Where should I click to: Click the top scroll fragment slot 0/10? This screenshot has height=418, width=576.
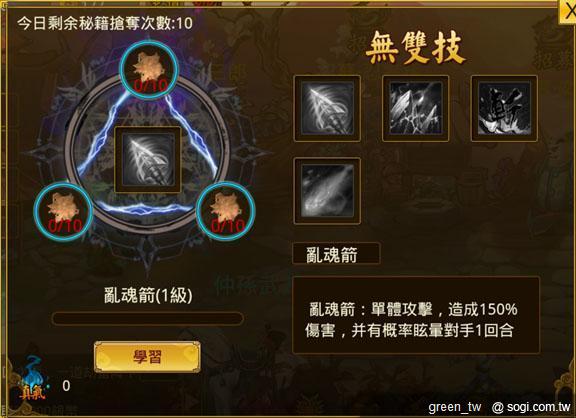pyautogui.click(x=149, y=70)
